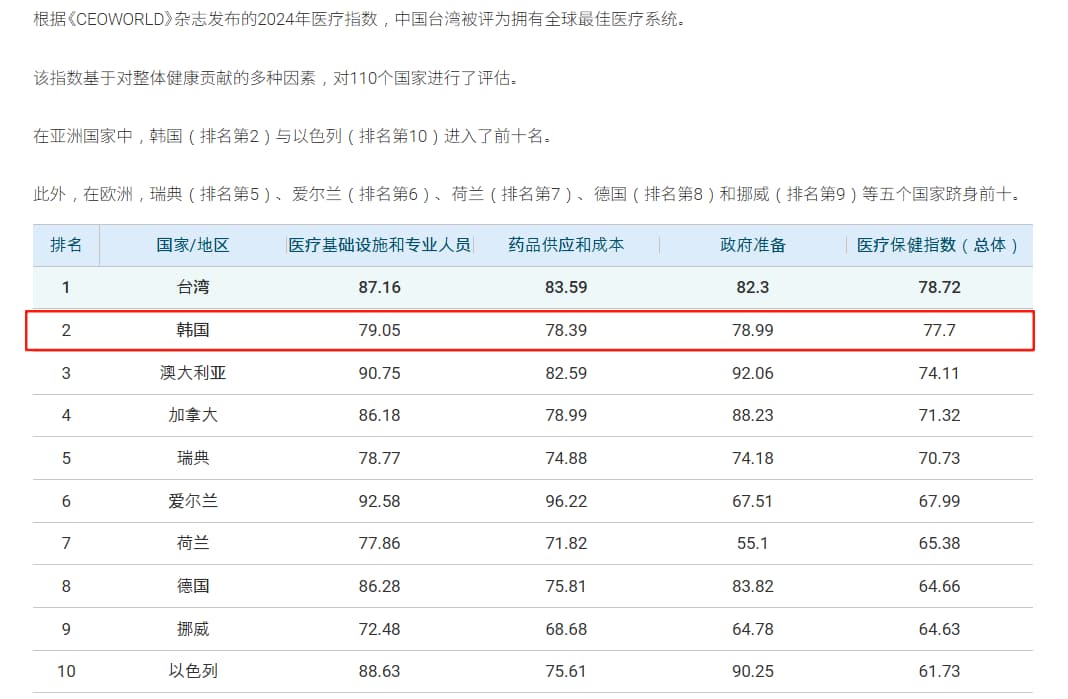Click the value 79.05 in 韩国 row
Viewport: 1068px width, 699px height.
[x=379, y=330]
